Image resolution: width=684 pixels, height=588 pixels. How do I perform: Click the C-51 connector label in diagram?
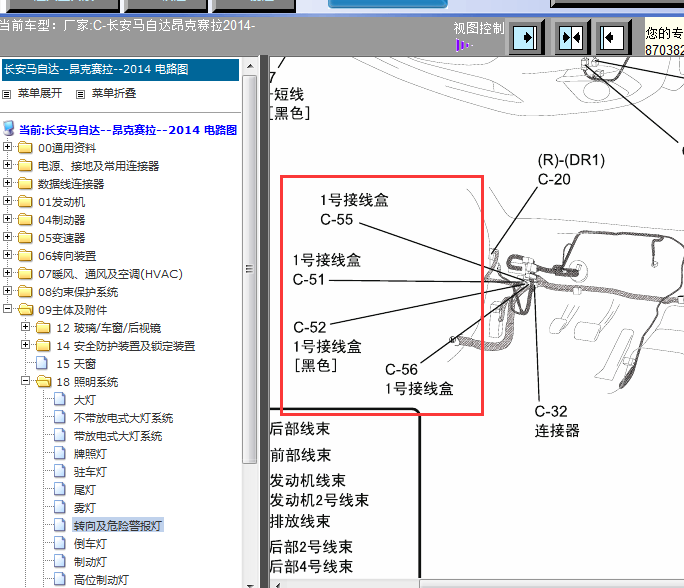[x=309, y=279]
